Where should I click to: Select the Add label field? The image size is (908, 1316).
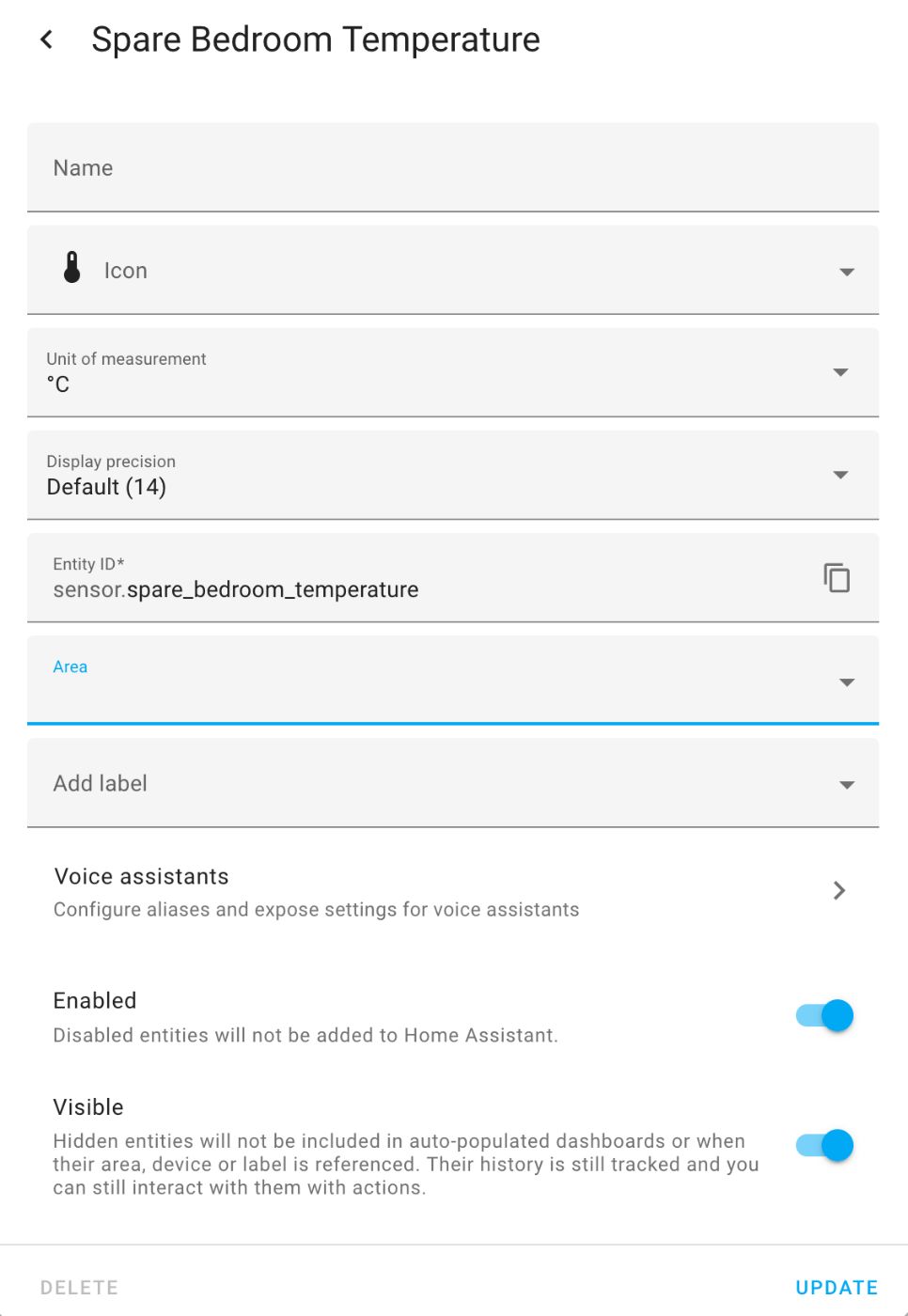376,783
